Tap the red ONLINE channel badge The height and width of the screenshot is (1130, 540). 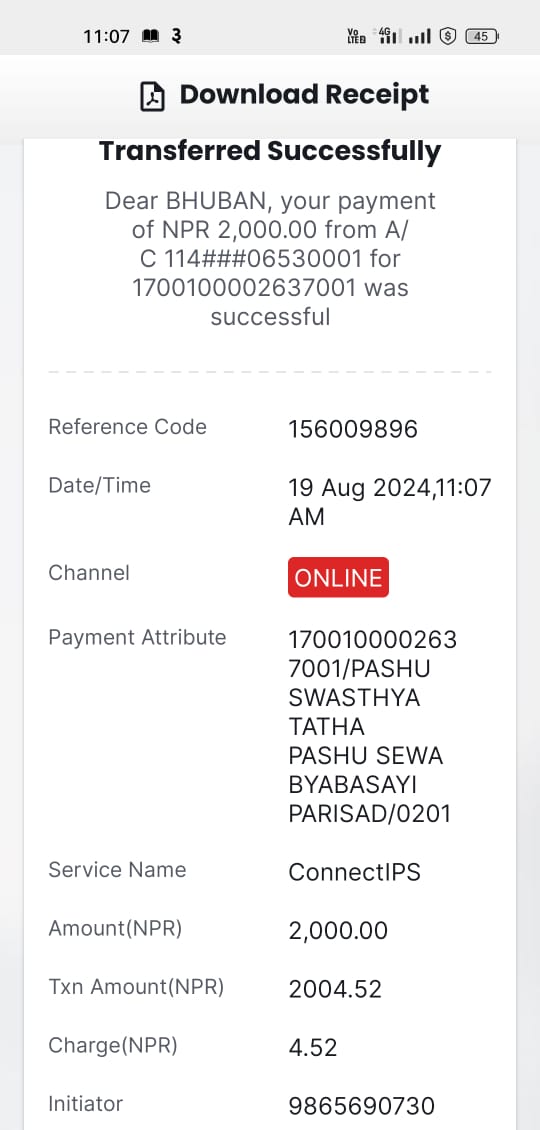click(338, 577)
